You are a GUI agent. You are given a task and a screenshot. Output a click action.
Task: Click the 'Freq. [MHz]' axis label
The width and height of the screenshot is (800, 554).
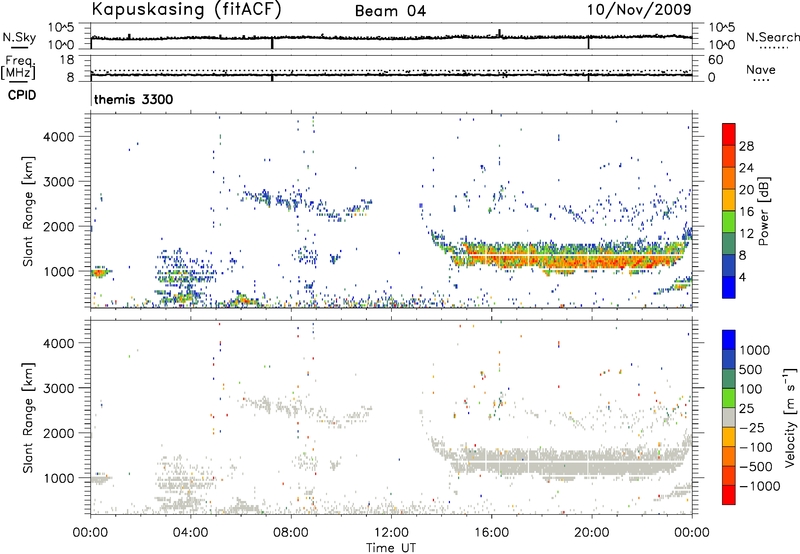tap(18, 68)
